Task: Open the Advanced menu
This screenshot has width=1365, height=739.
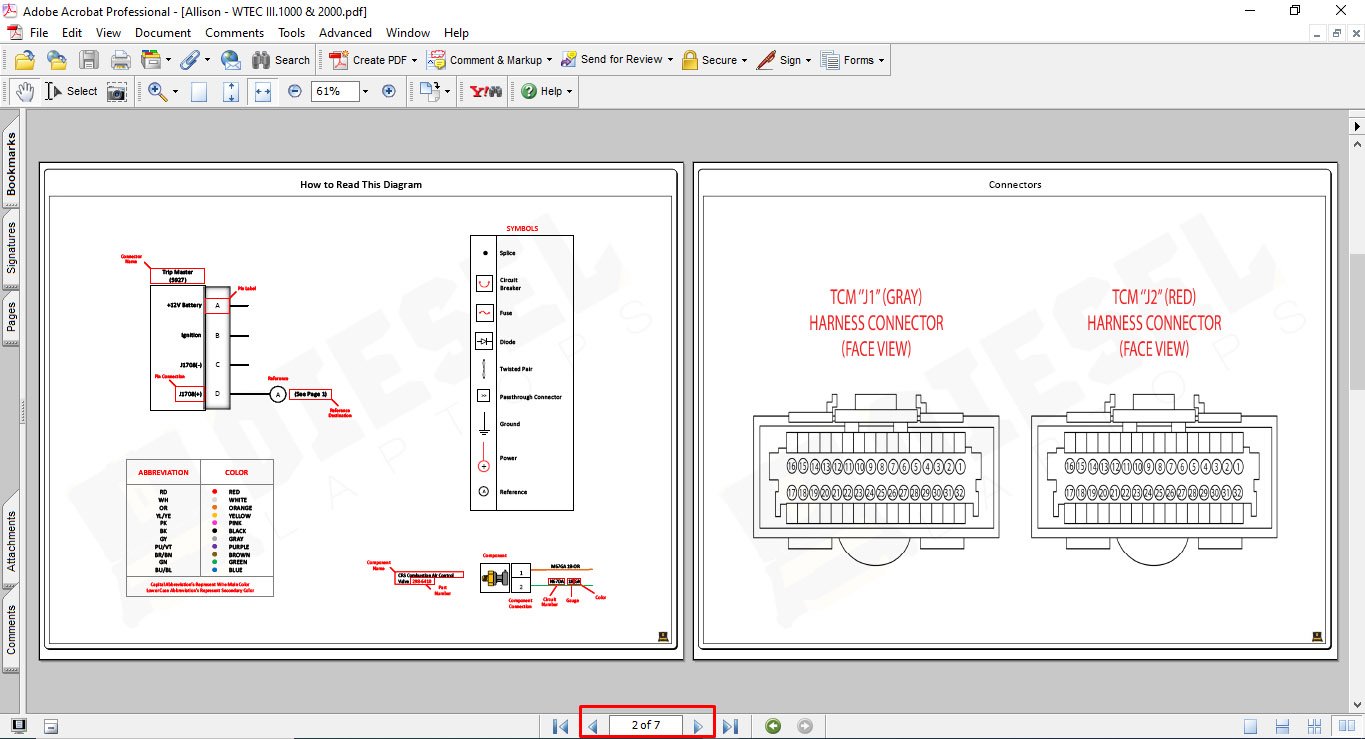Action: tap(345, 33)
